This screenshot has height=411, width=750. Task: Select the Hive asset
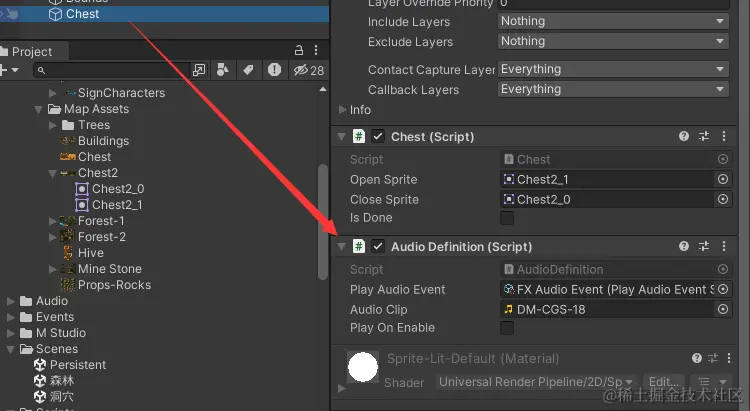point(90,253)
